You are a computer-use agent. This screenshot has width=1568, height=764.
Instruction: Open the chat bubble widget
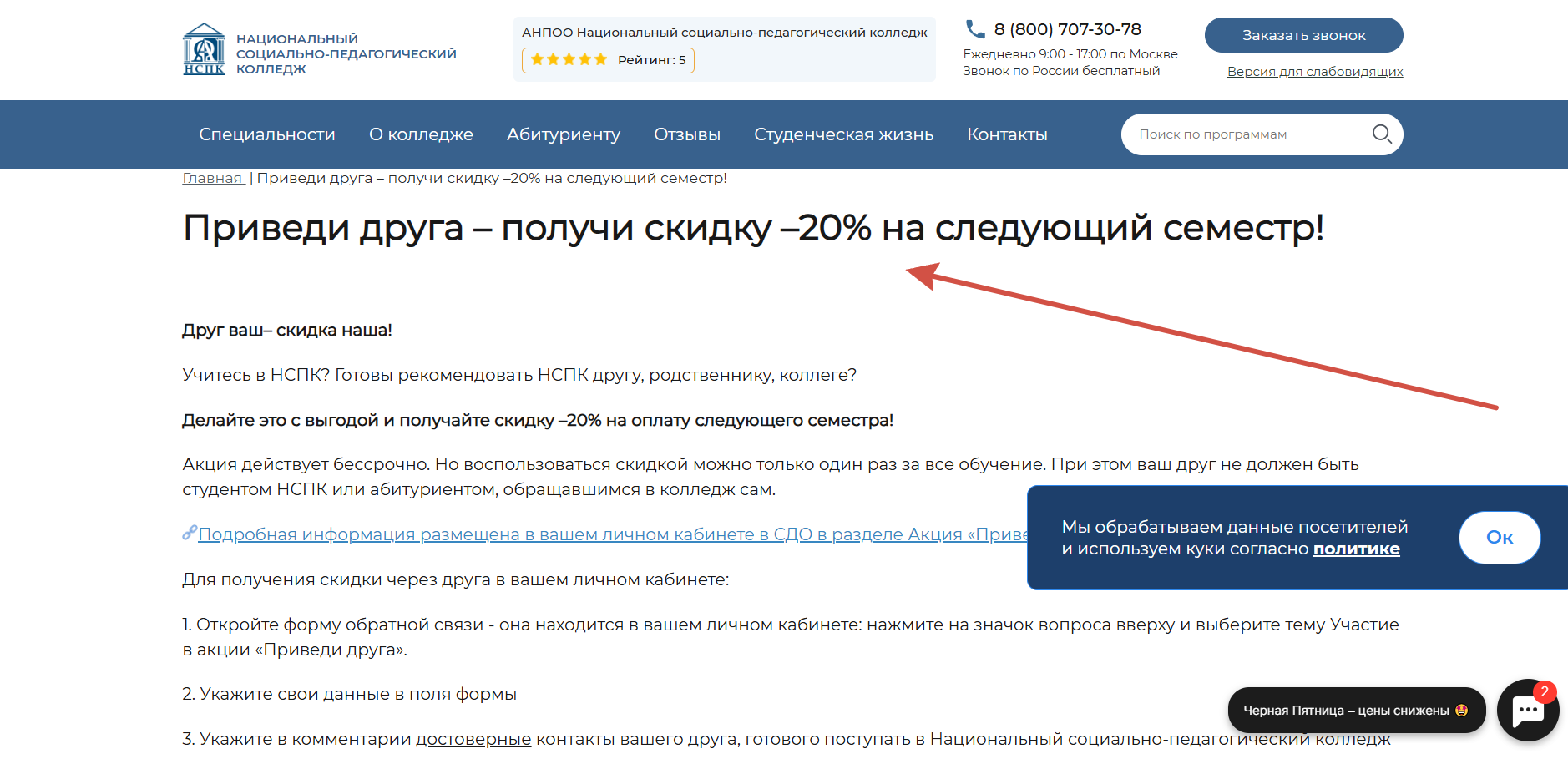tap(1528, 711)
